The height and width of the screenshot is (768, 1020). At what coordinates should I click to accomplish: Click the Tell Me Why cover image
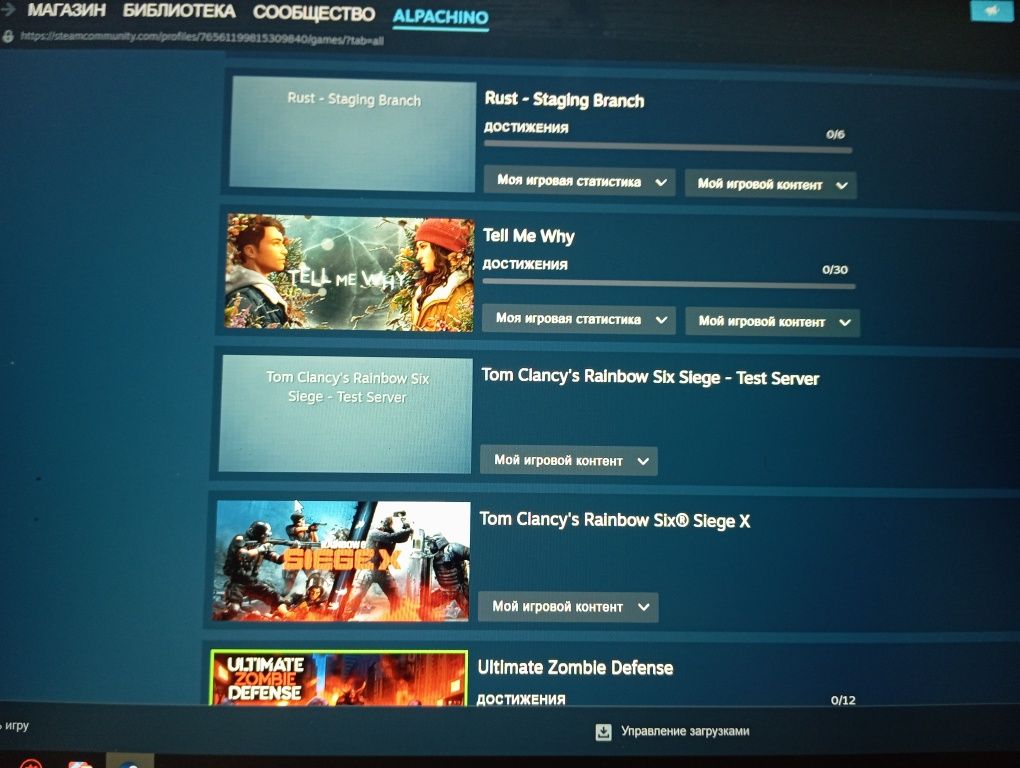point(349,272)
